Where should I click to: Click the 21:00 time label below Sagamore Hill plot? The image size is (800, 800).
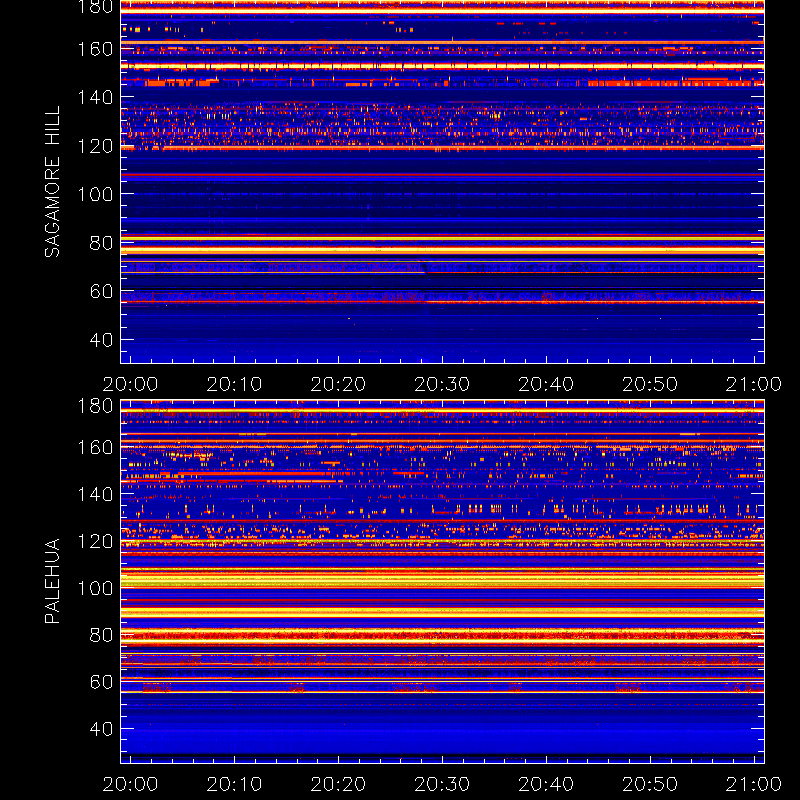click(x=754, y=384)
